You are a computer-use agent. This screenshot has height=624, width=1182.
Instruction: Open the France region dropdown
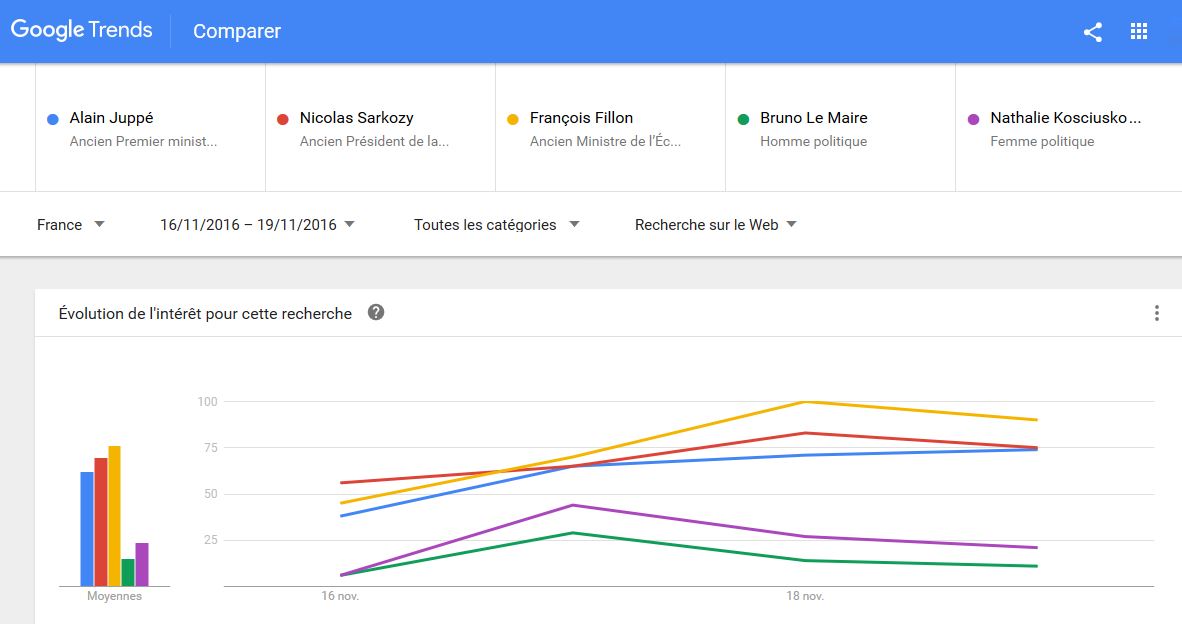(x=71, y=225)
